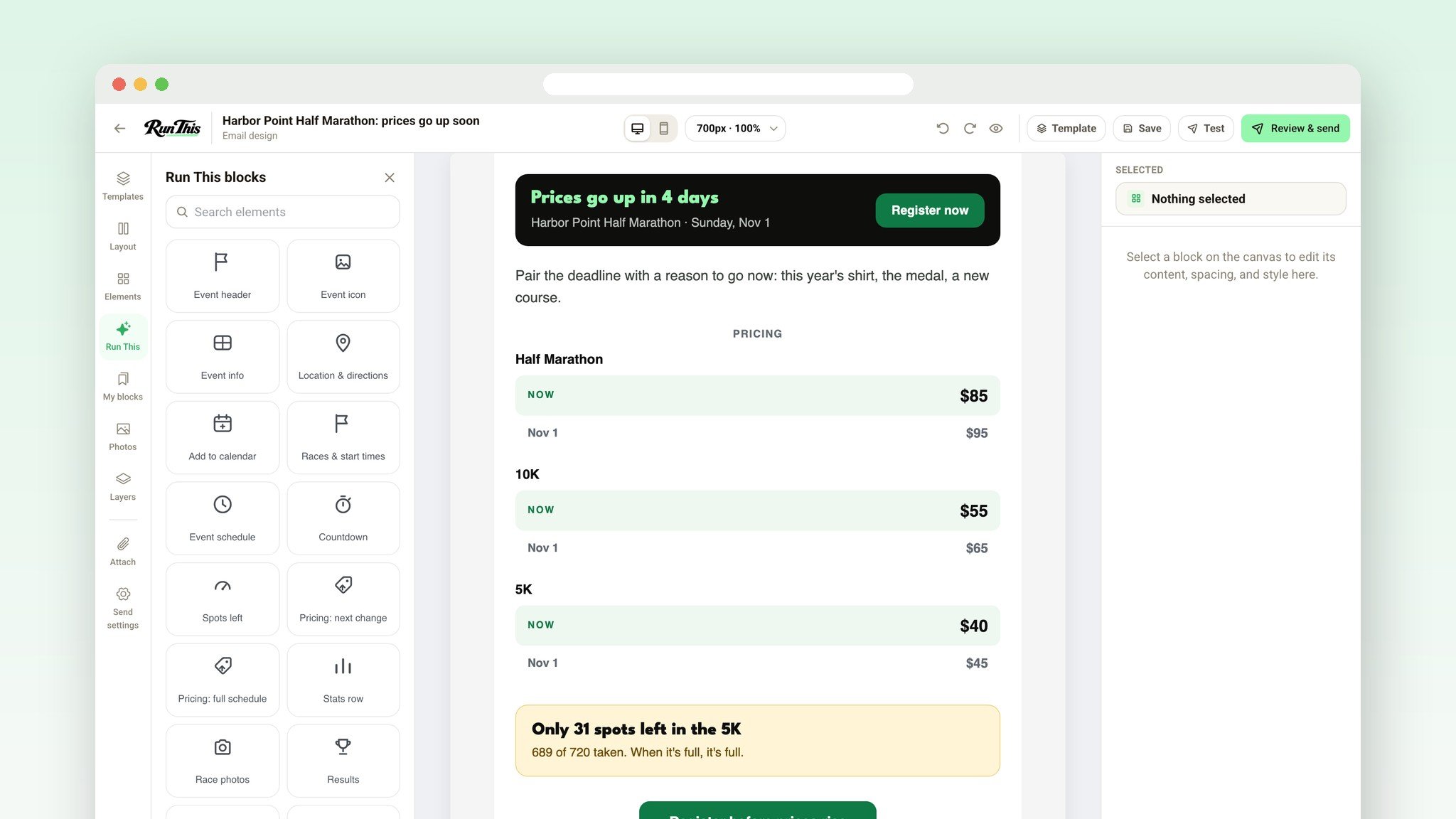Focus the Search elements field
This screenshot has width=1456, height=819.
click(283, 212)
